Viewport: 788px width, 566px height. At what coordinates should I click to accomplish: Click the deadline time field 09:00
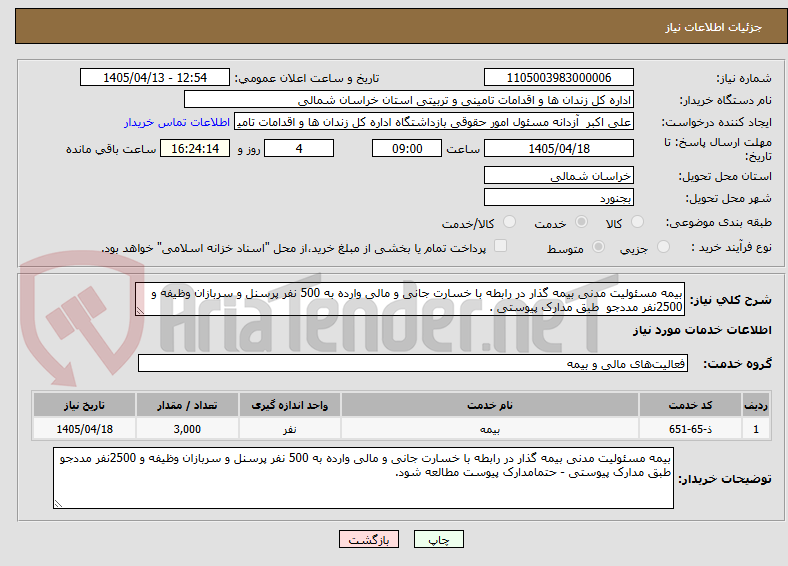pyautogui.click(x=407, y=148)
